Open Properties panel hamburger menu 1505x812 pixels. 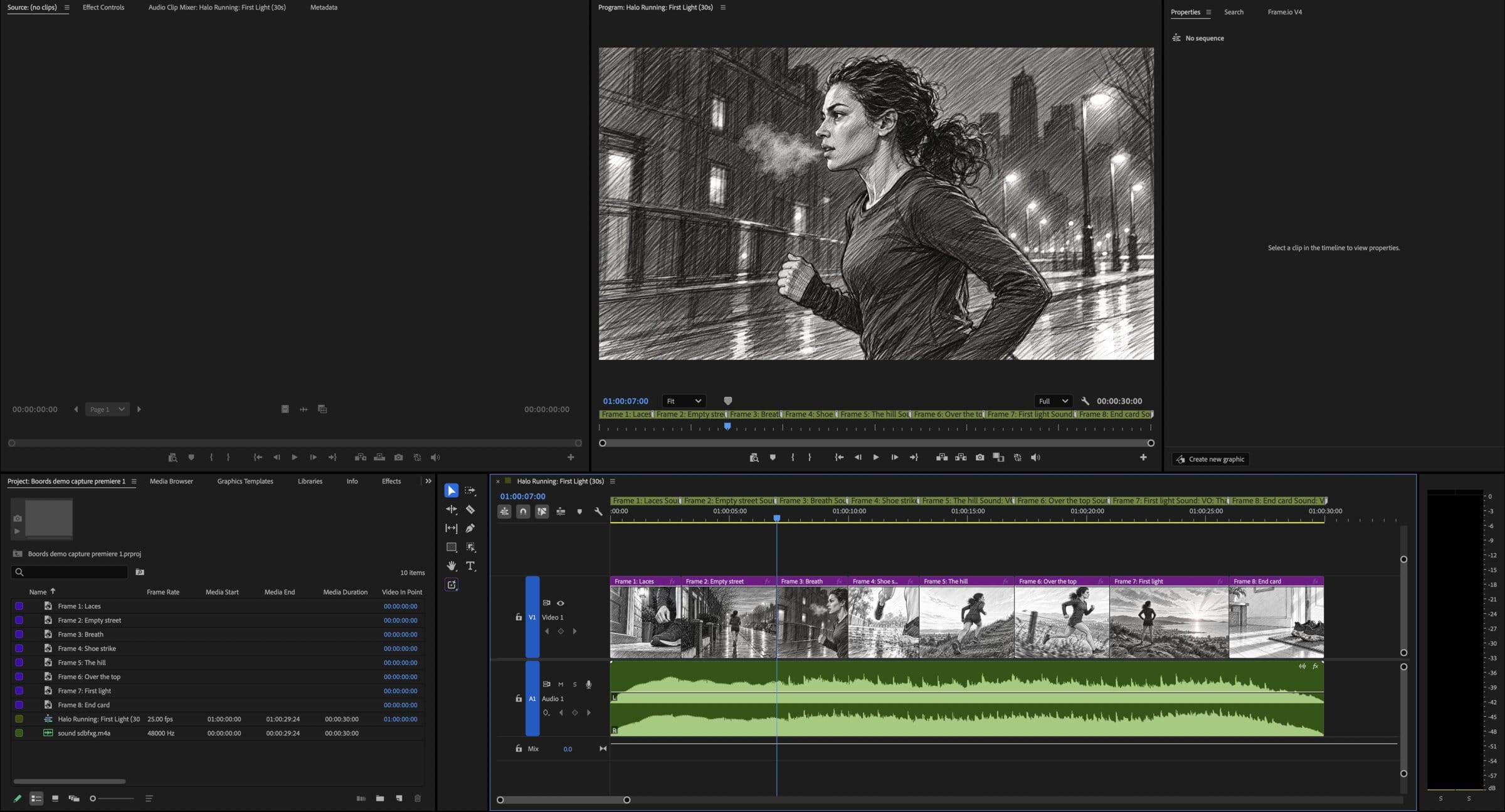pyautogui.click(x=1208, y=12)
